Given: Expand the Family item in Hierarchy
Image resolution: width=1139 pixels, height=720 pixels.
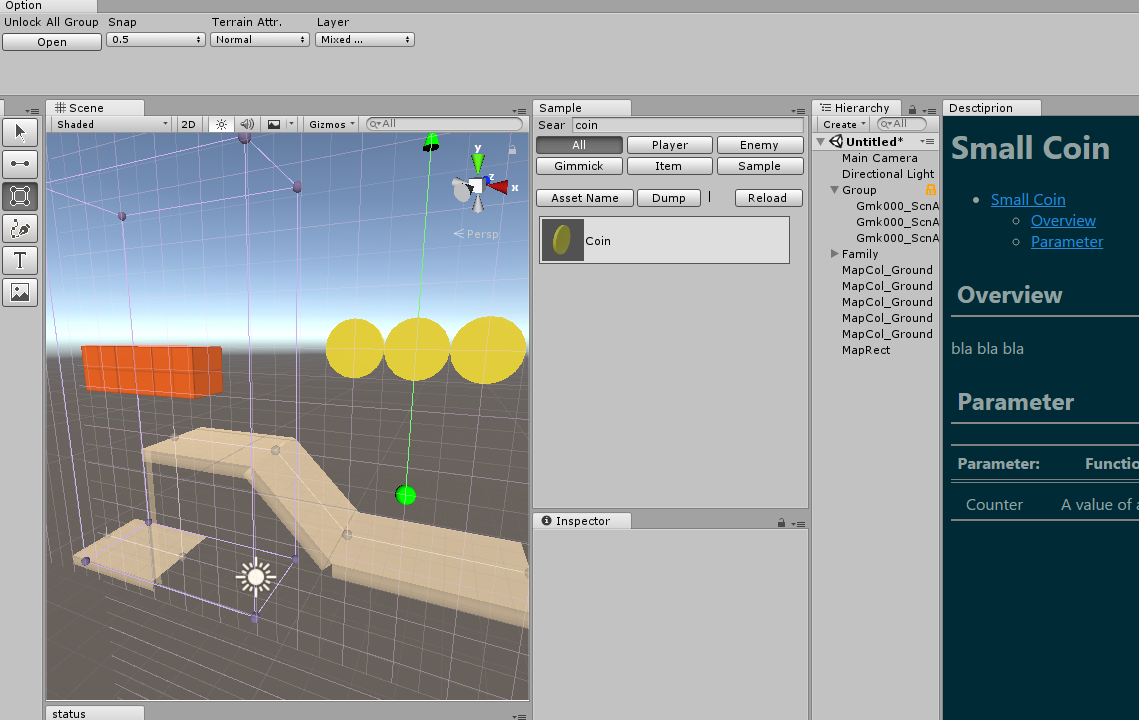Looking at the screenshot, I should (834, 253).
